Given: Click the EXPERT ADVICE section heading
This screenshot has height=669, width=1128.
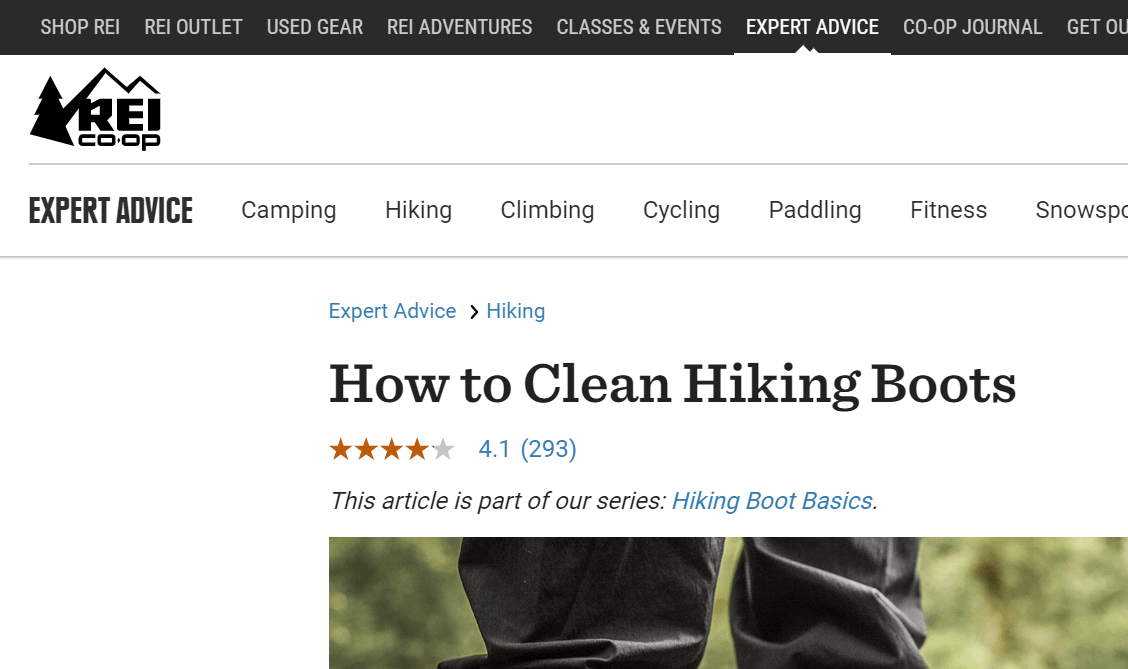Looking at the screenshot, I should [x=111, y=211].
